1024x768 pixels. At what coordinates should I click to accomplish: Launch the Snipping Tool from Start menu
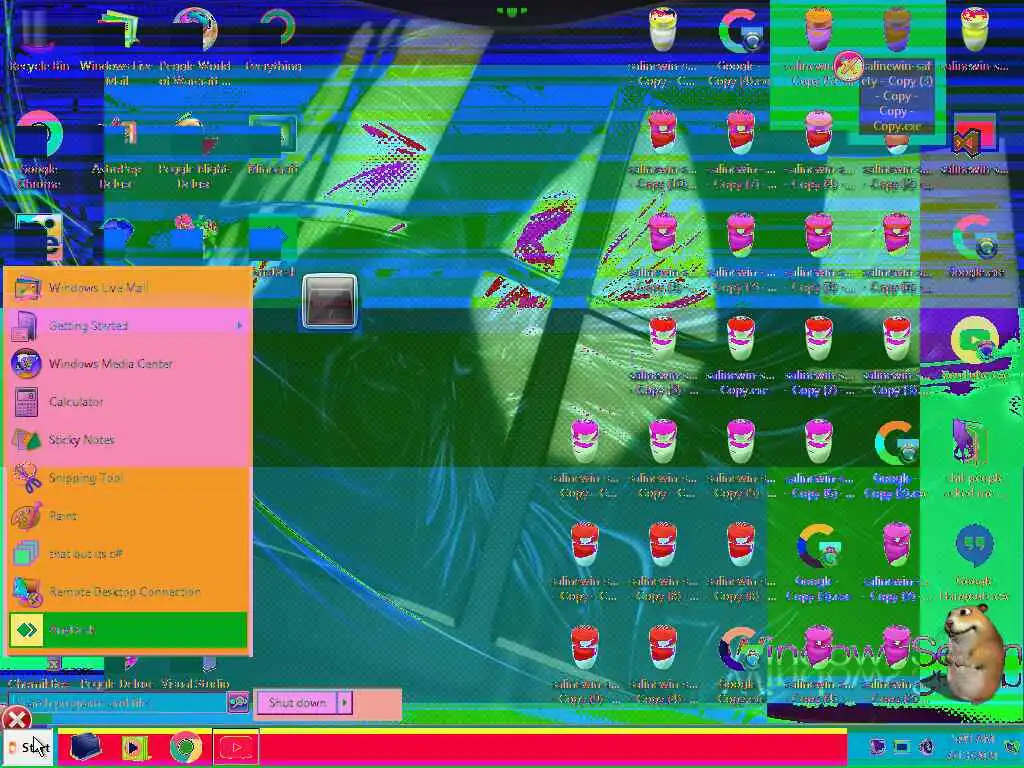click(128, 477)
